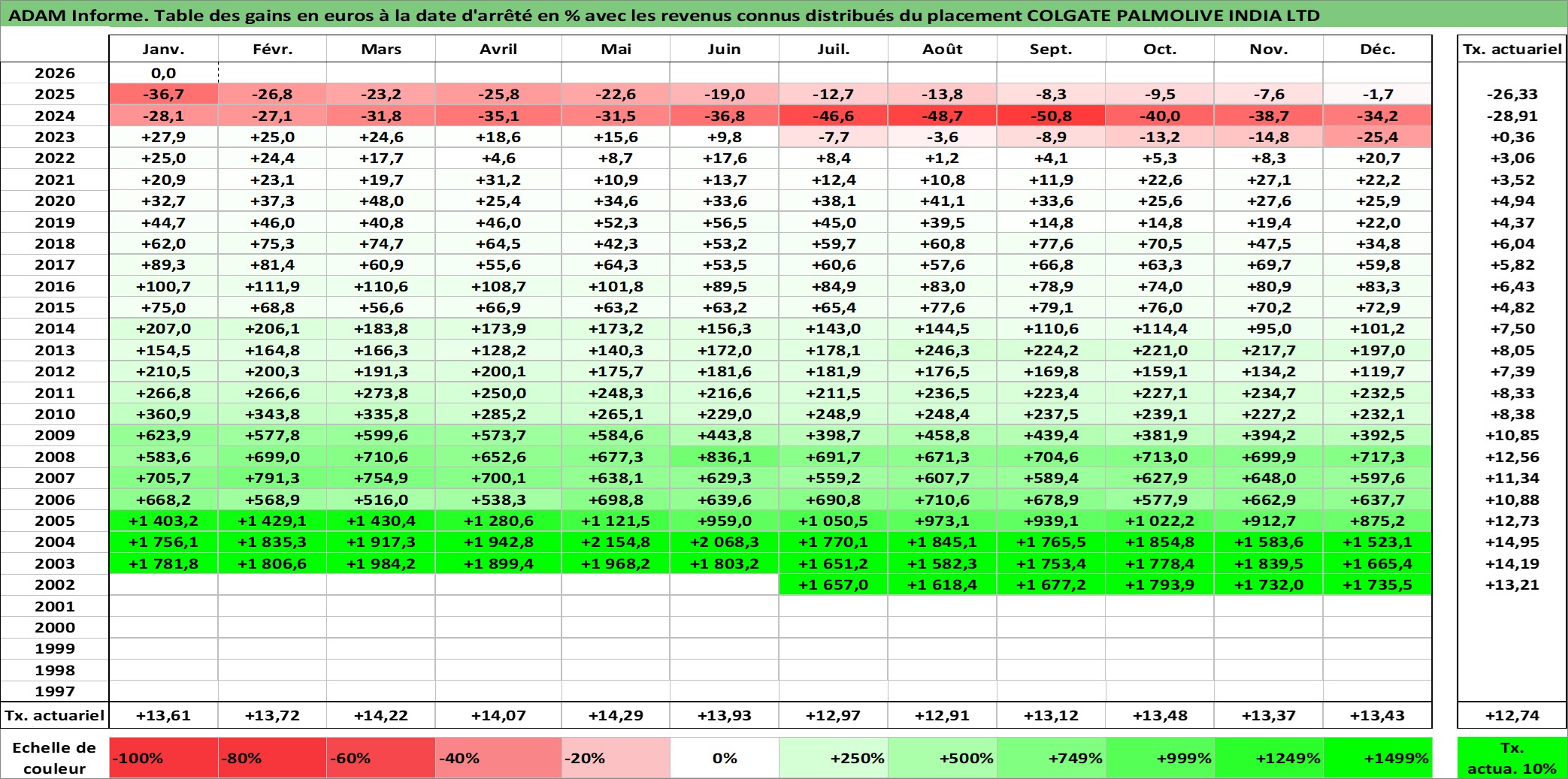Click the -100% red color scale swatch
The width and height of the screenshot is (1568, 779).
pyautogui.click(x=164, y=758)
